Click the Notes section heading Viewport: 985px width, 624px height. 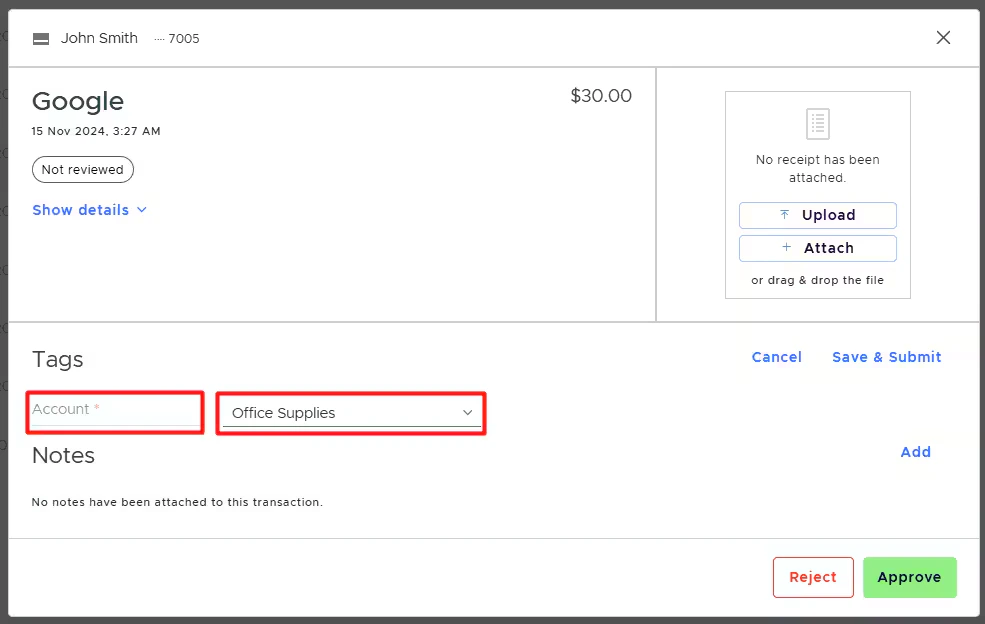tap(63, 455)
